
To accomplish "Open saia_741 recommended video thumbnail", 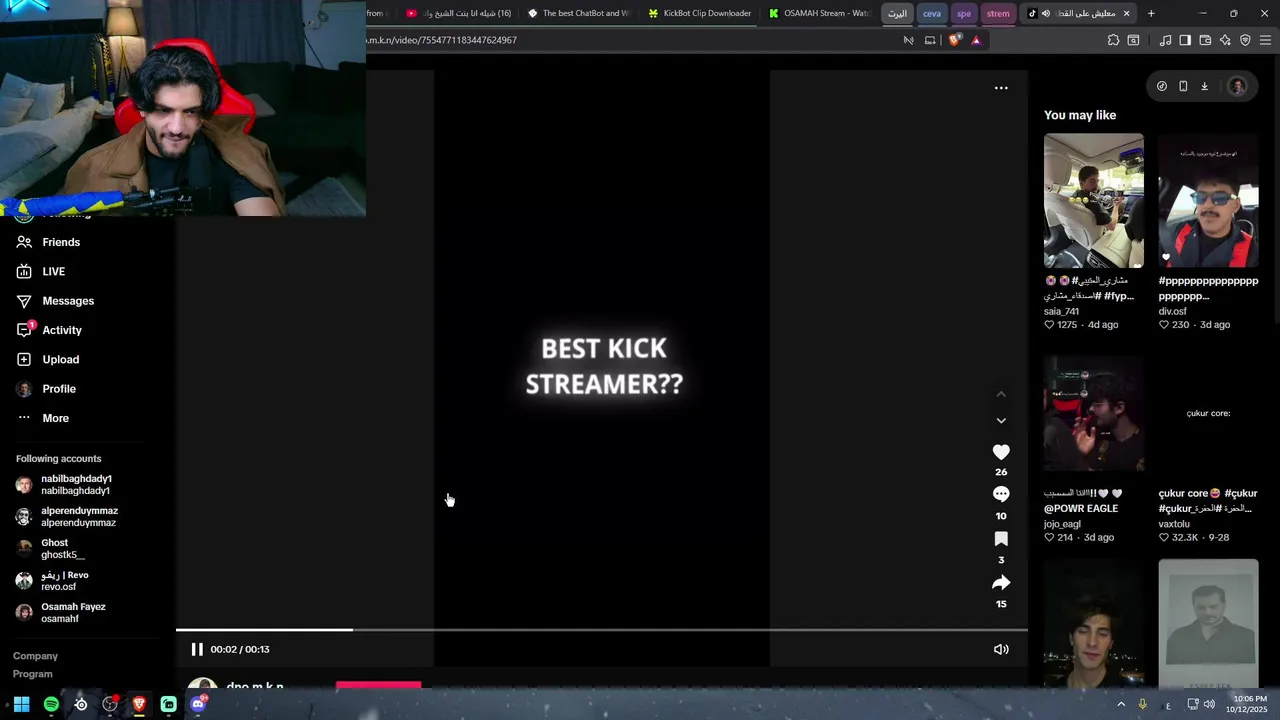I will click(x=1094, y=200).
